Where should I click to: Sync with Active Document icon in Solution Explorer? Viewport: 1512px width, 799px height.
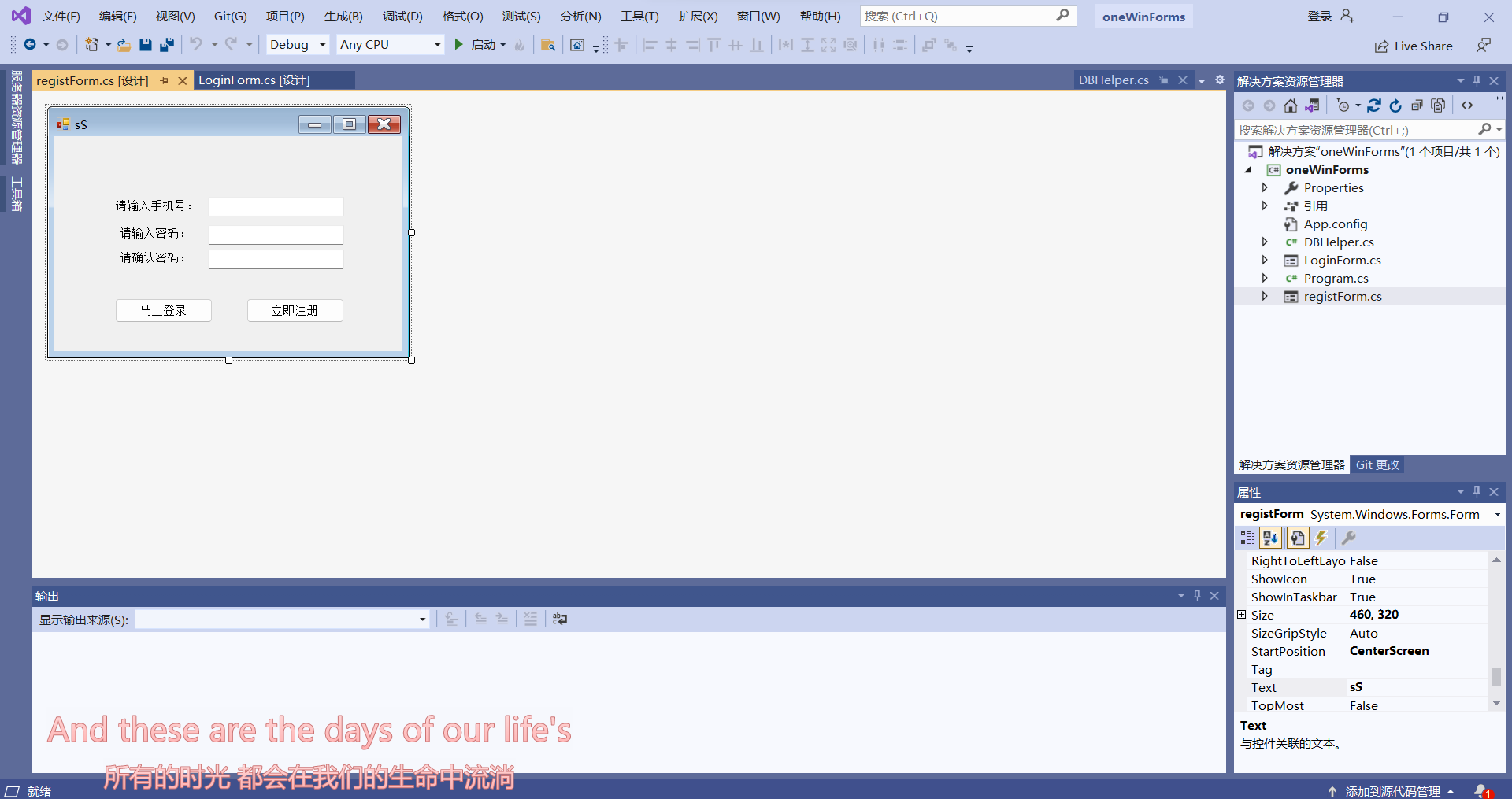coord(1374,105)
